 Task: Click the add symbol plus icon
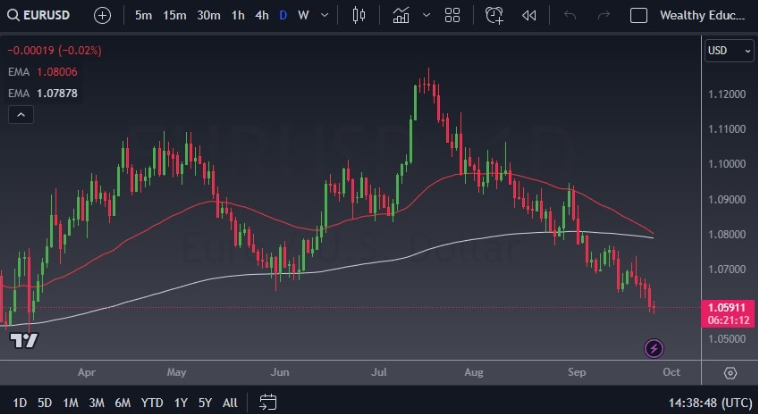click(102, 15)
